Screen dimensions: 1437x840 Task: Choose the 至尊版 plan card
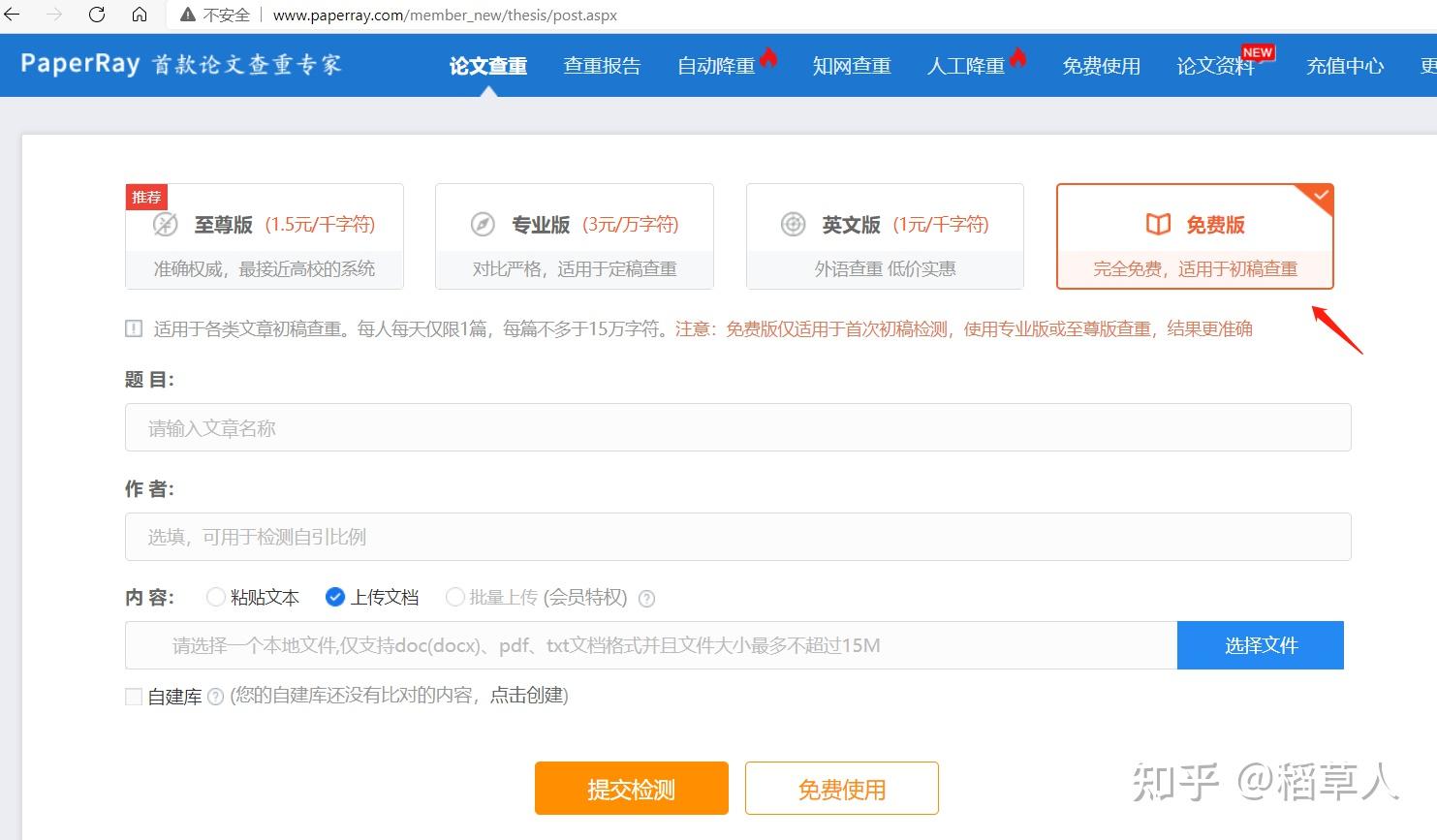click(265, 236)
